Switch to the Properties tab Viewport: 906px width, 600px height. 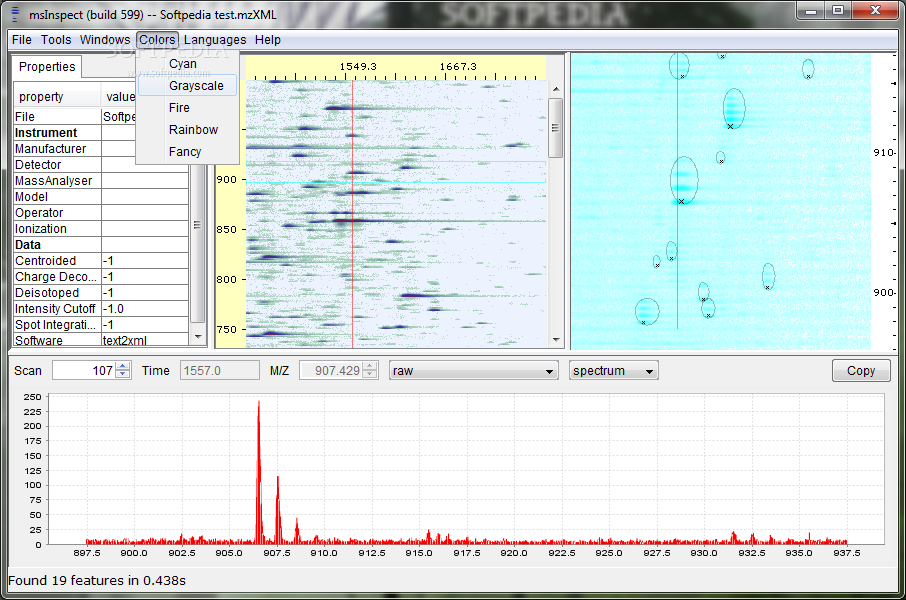coord(47,66)
